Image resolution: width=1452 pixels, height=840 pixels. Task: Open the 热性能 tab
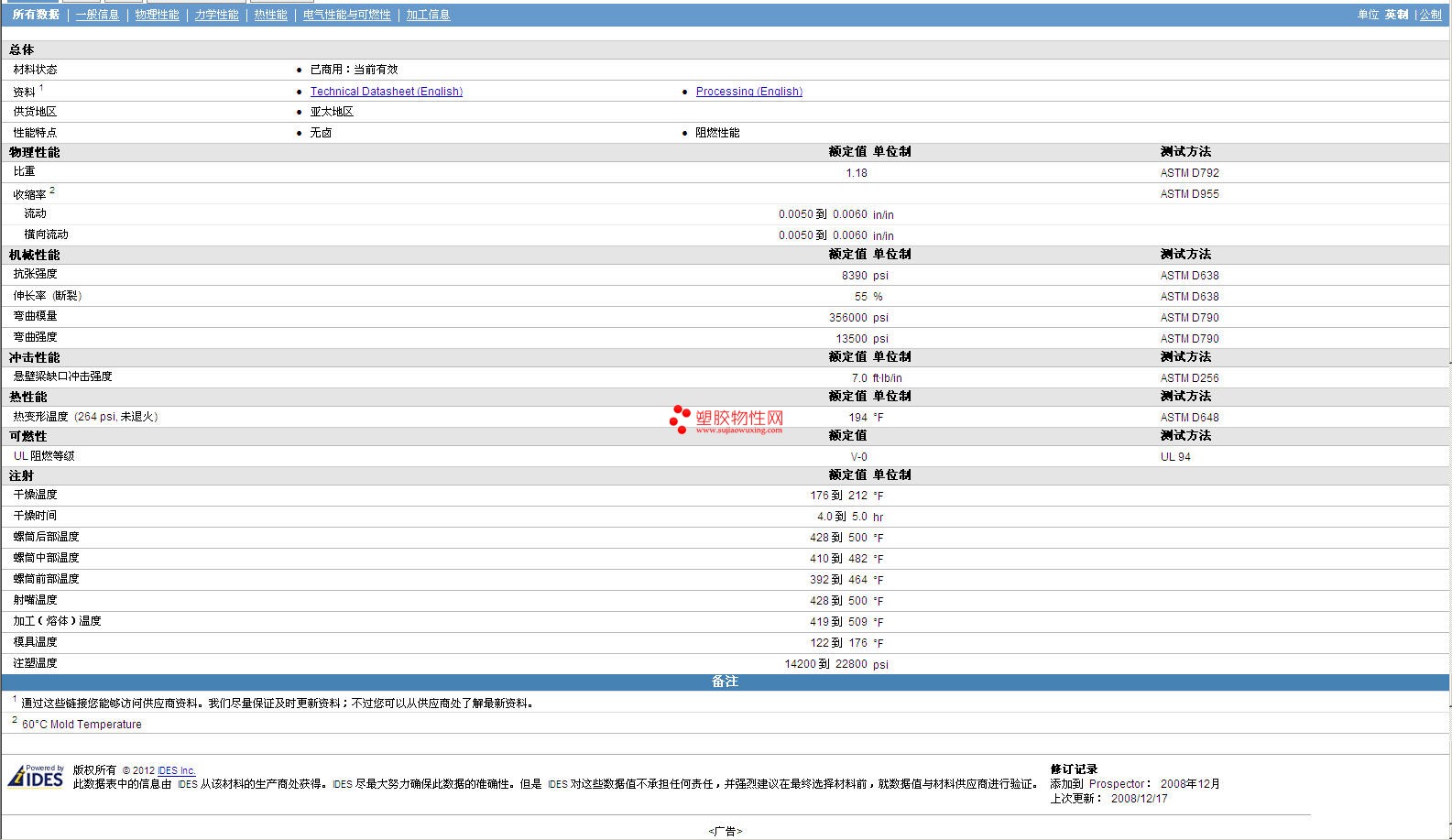tap(270, 15)
